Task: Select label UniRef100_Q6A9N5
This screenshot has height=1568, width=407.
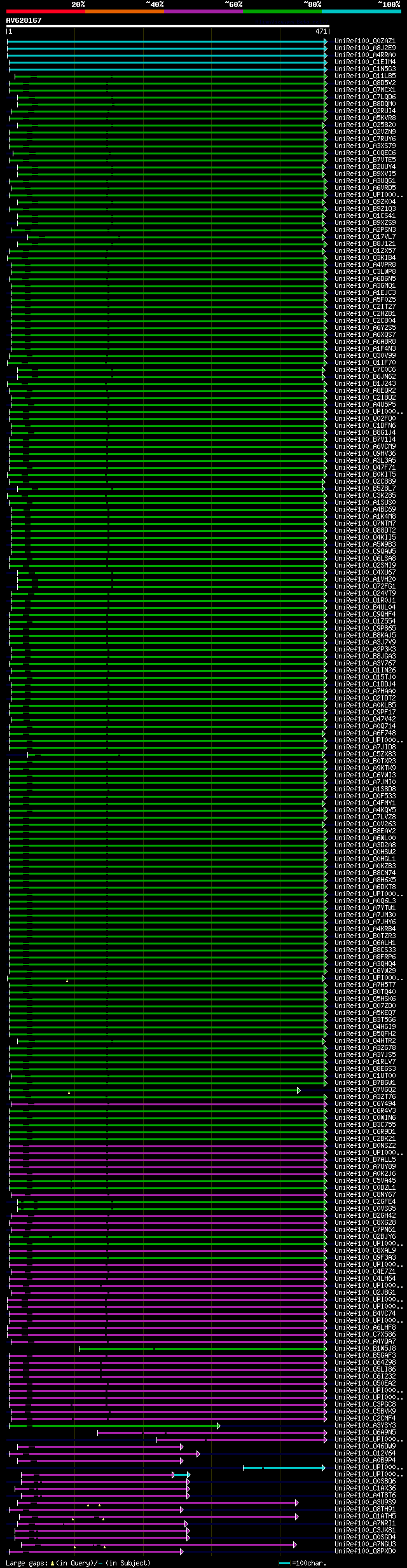Action: [365, 1433]
